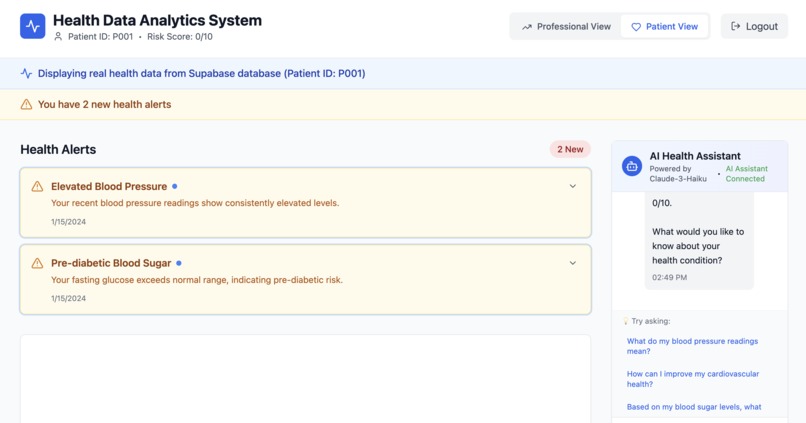Select the blood sugar levels suggested question

pyautogui.click(x=693, y=407)
